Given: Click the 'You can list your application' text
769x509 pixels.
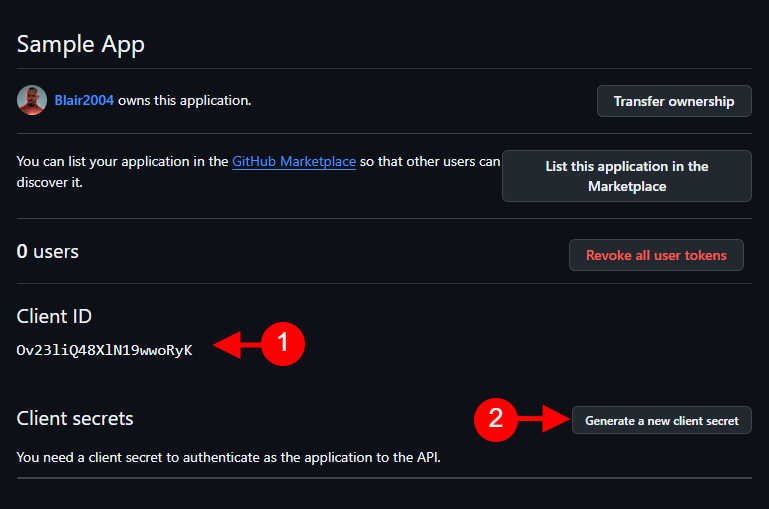Looking at the screenshot, I should coord(258,161).
